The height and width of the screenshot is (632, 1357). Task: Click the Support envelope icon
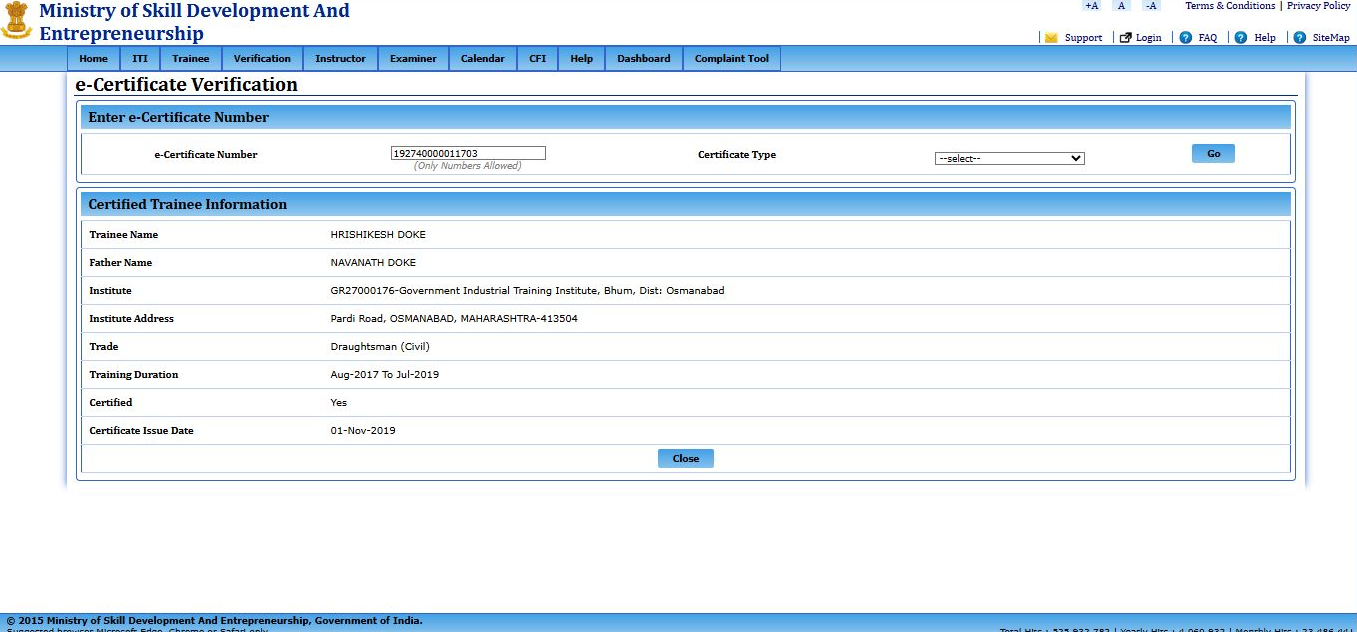point(1051,38)
